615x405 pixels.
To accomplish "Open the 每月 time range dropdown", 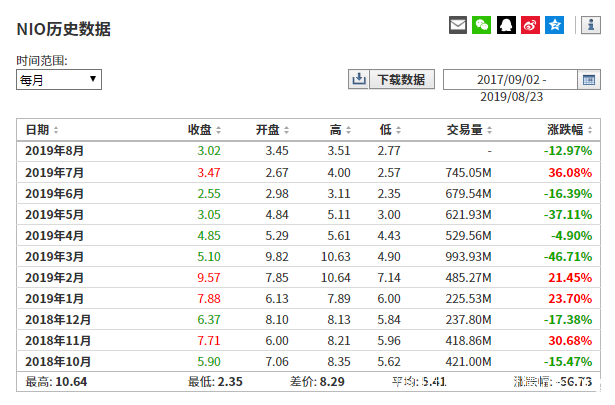I will [x=59, y=80].
